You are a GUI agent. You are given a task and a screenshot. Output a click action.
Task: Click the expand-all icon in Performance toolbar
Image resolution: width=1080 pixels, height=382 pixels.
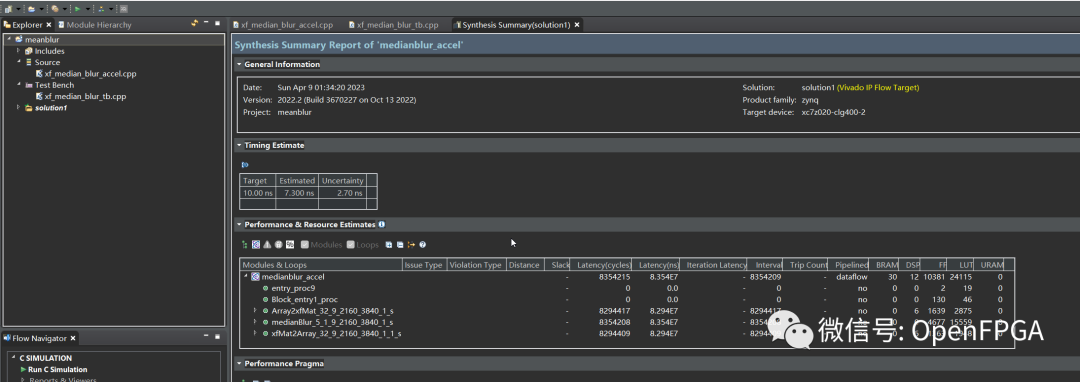pos(389,244)
